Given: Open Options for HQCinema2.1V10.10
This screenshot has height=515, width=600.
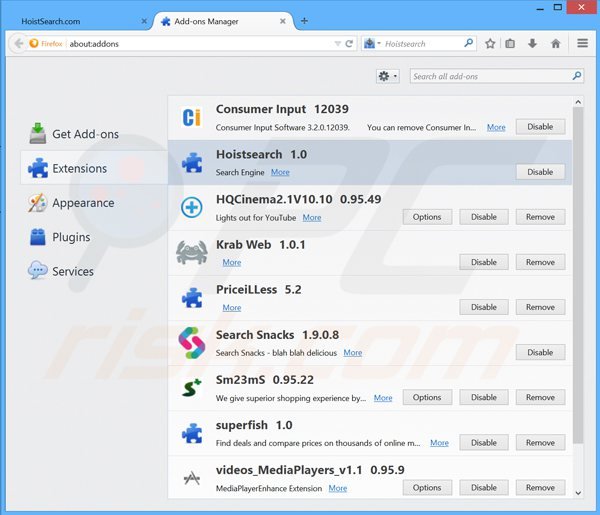Looking at the screenshot, I should pyautogui.click(x=427, y=217).
